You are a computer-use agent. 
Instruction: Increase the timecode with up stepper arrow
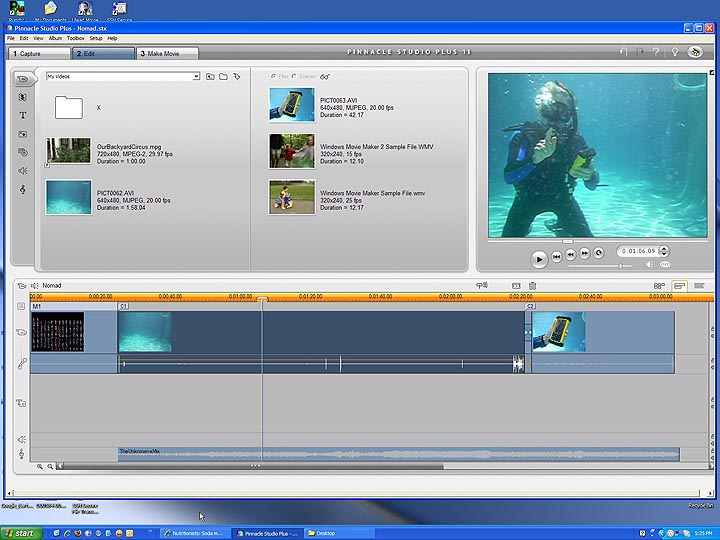664,248
